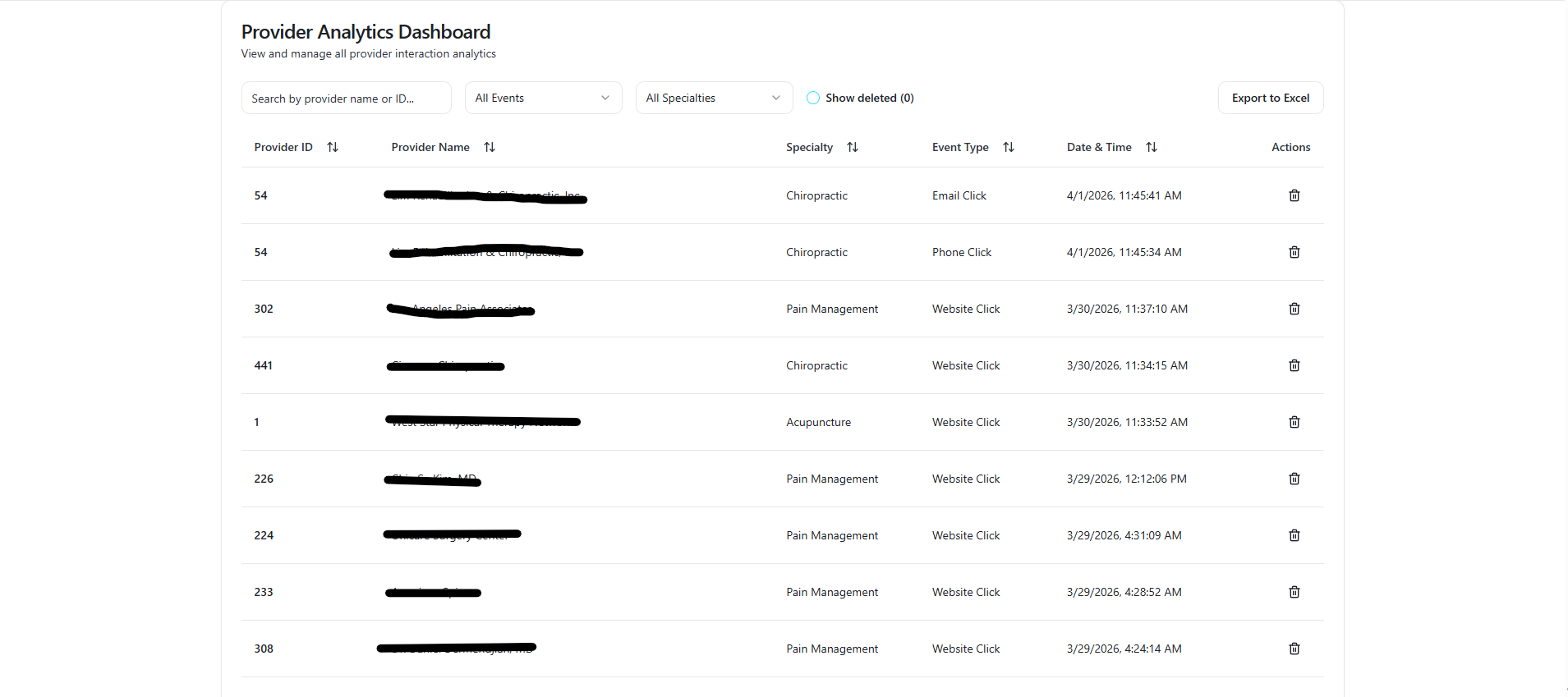
Task: Sort by Event Type
Action: coord(1008,147)
